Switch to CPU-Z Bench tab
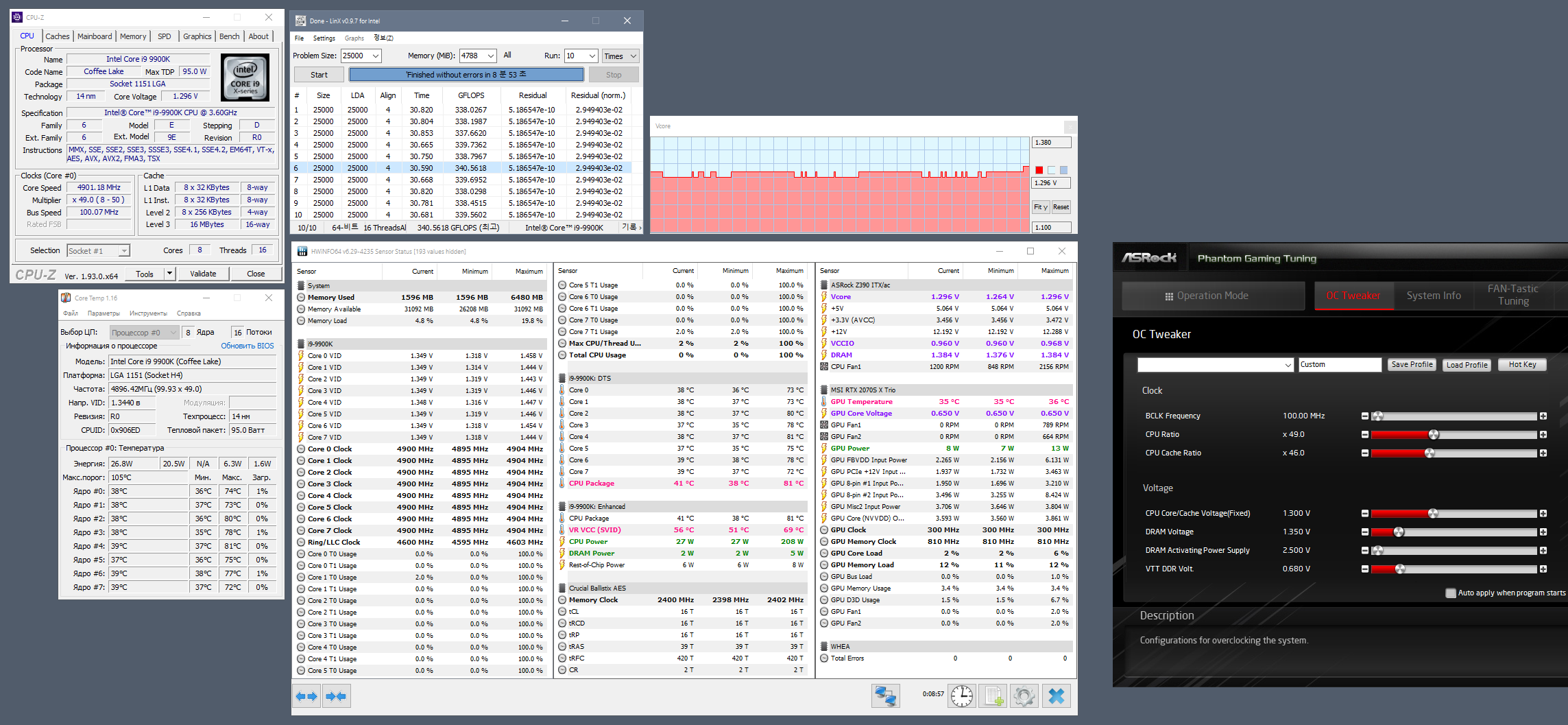 230,36
